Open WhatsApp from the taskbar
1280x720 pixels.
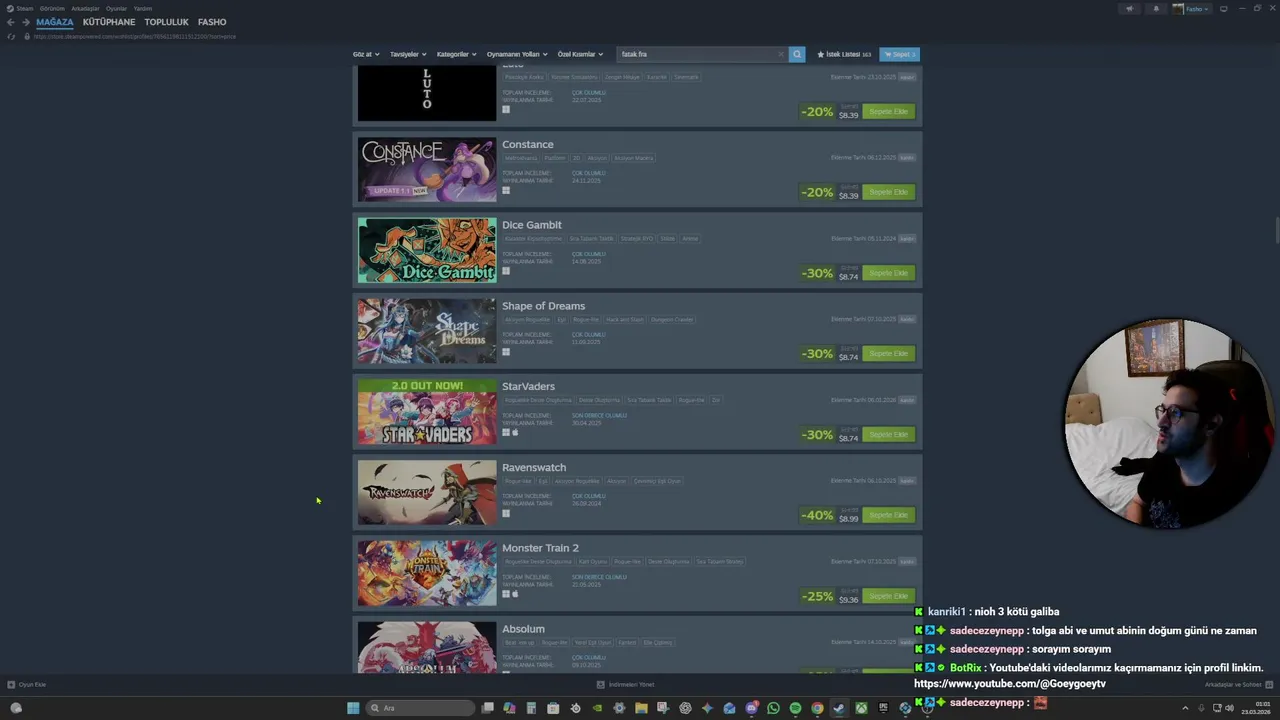(774, 708)
